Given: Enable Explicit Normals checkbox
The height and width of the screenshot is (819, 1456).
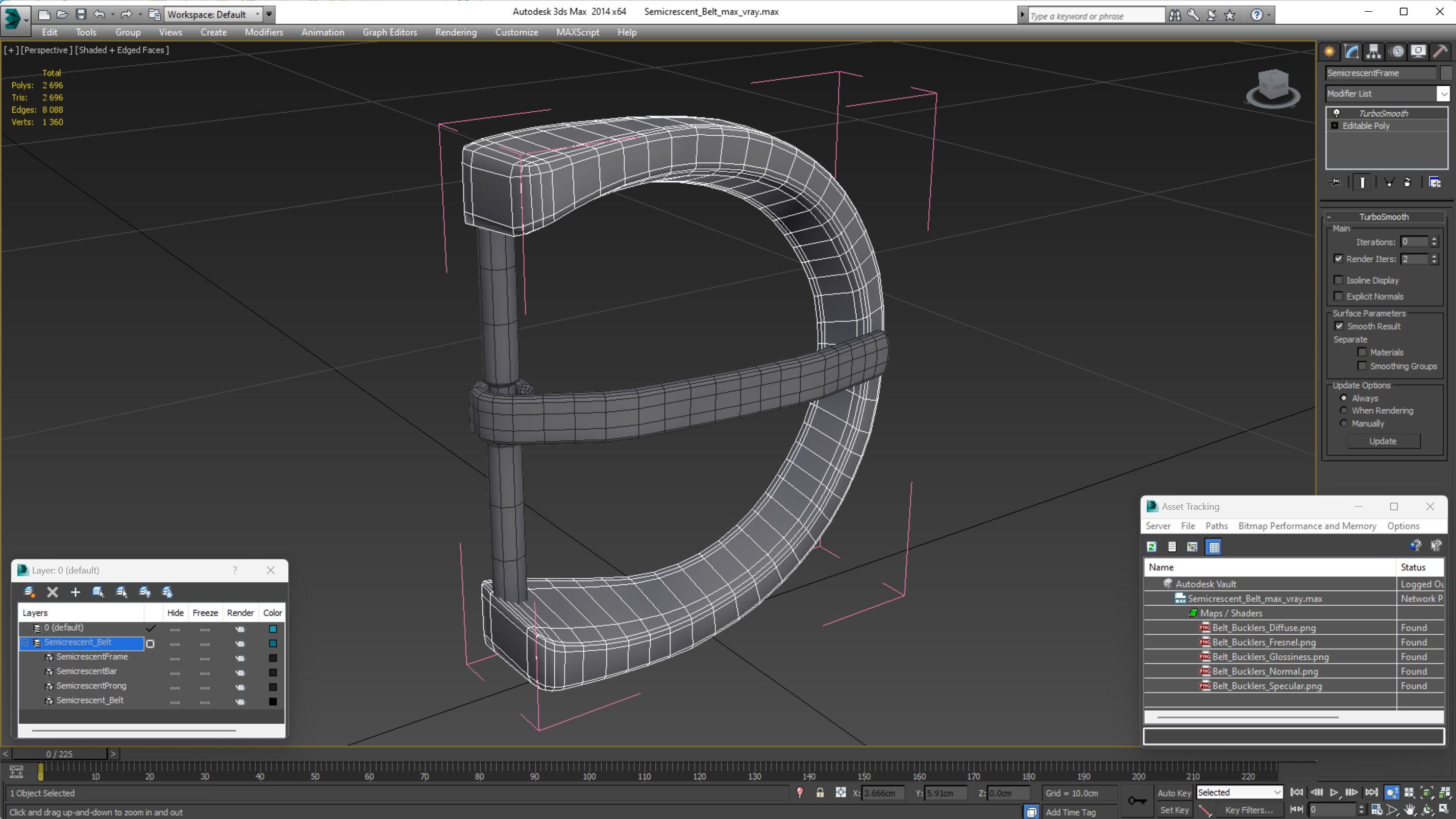Looking at the screenshot, I should pos(1339,296).
